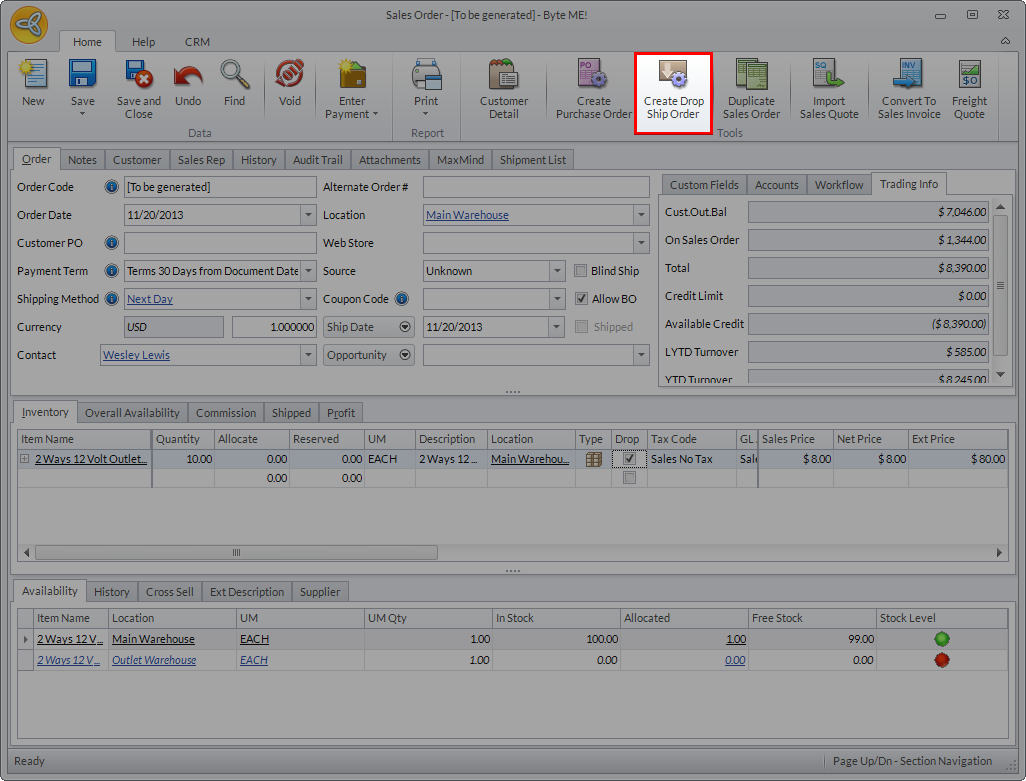Click Convert To Sales Invoice icon

(x=909, y=76)
